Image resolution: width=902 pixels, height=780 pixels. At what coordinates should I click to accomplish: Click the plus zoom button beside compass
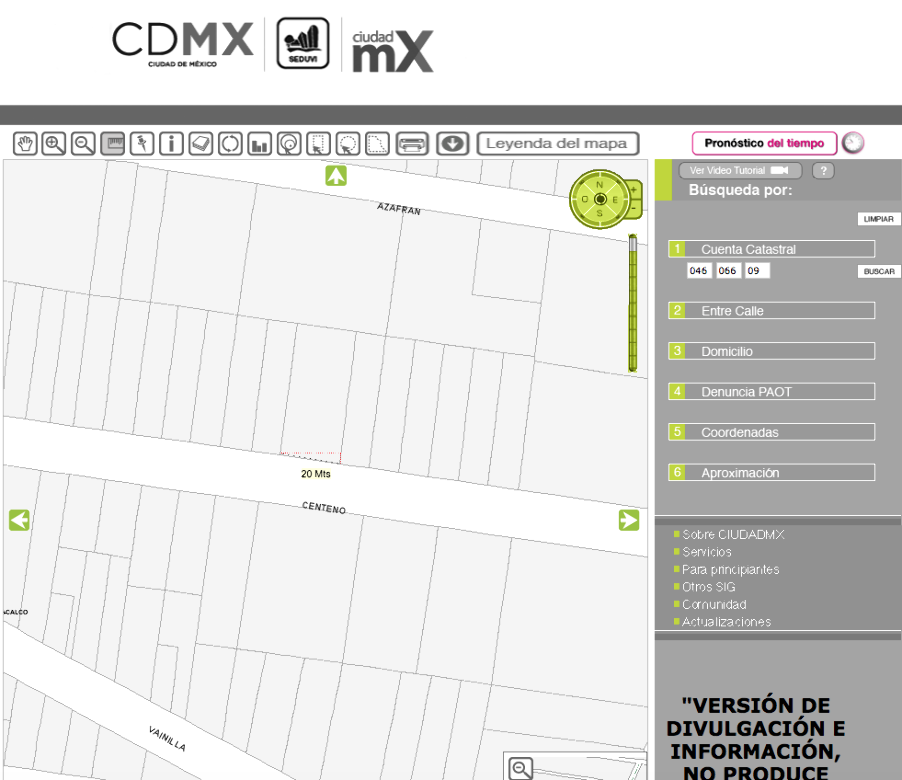(x=634, y=189)
